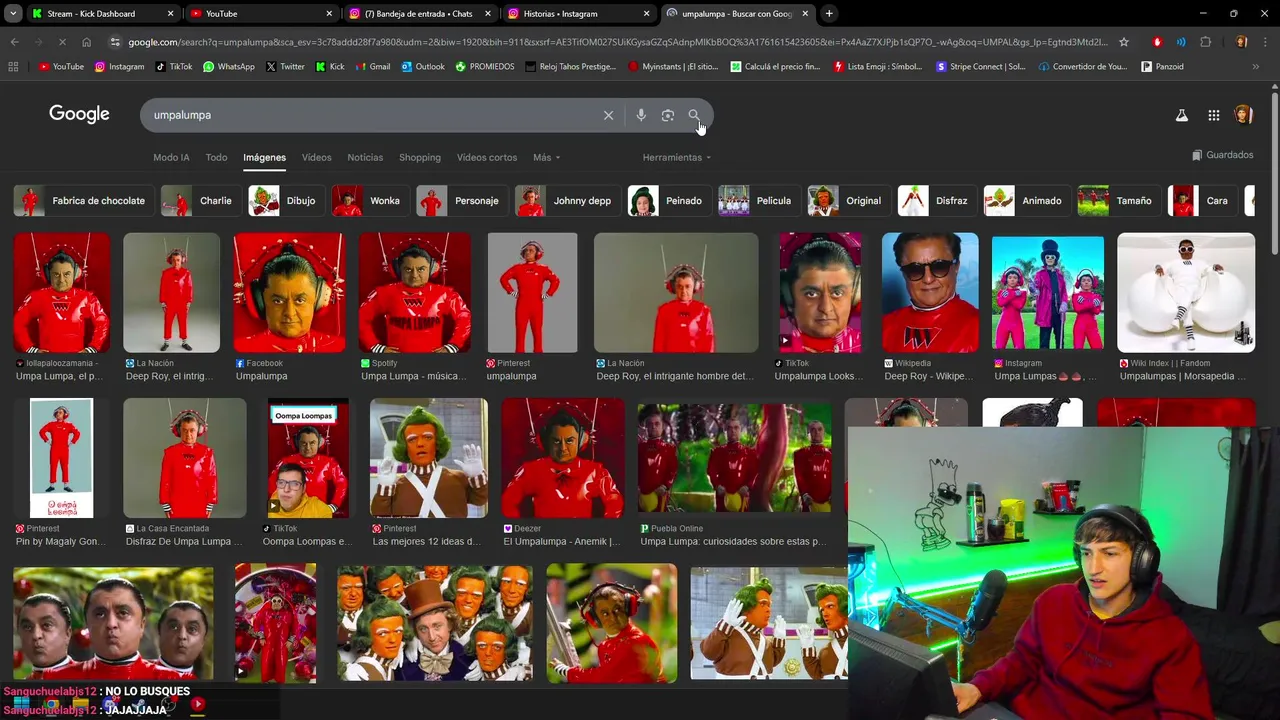Switch to the YouTube browser tab
Viewport: 1280px width, 720px height.
[260, 14]
